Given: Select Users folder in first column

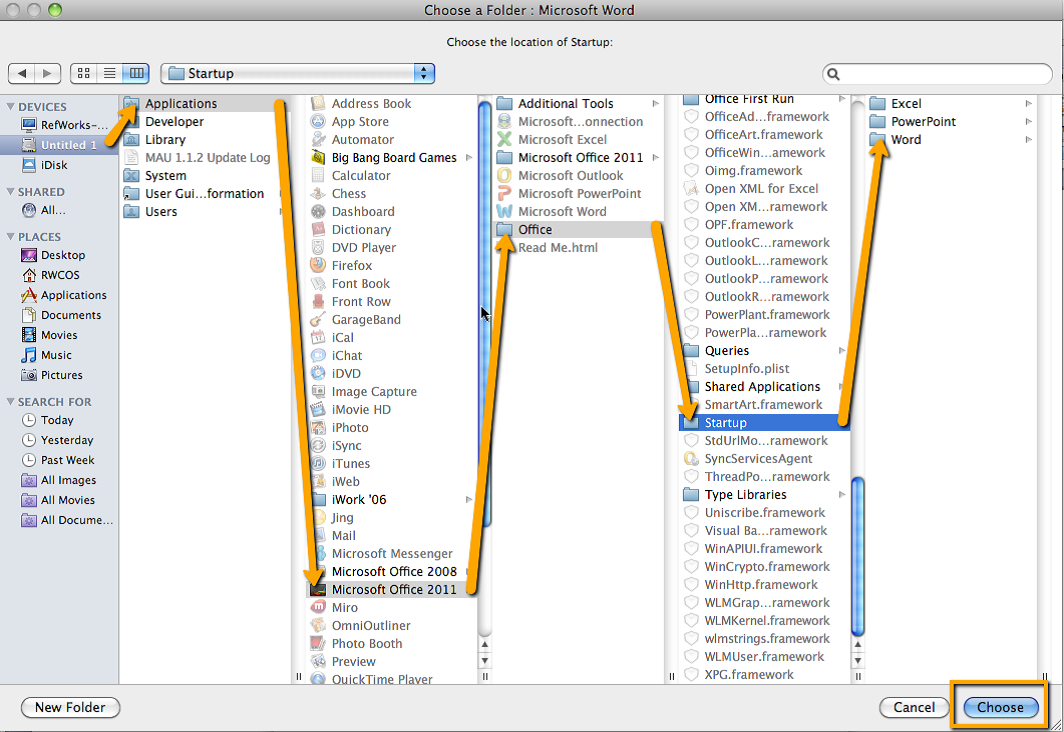Looking at the screenshot, I should [205, 211].
